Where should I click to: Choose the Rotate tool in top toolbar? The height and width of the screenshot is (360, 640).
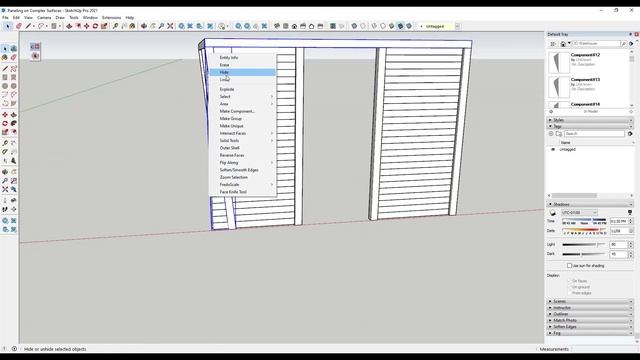(95, 26)
